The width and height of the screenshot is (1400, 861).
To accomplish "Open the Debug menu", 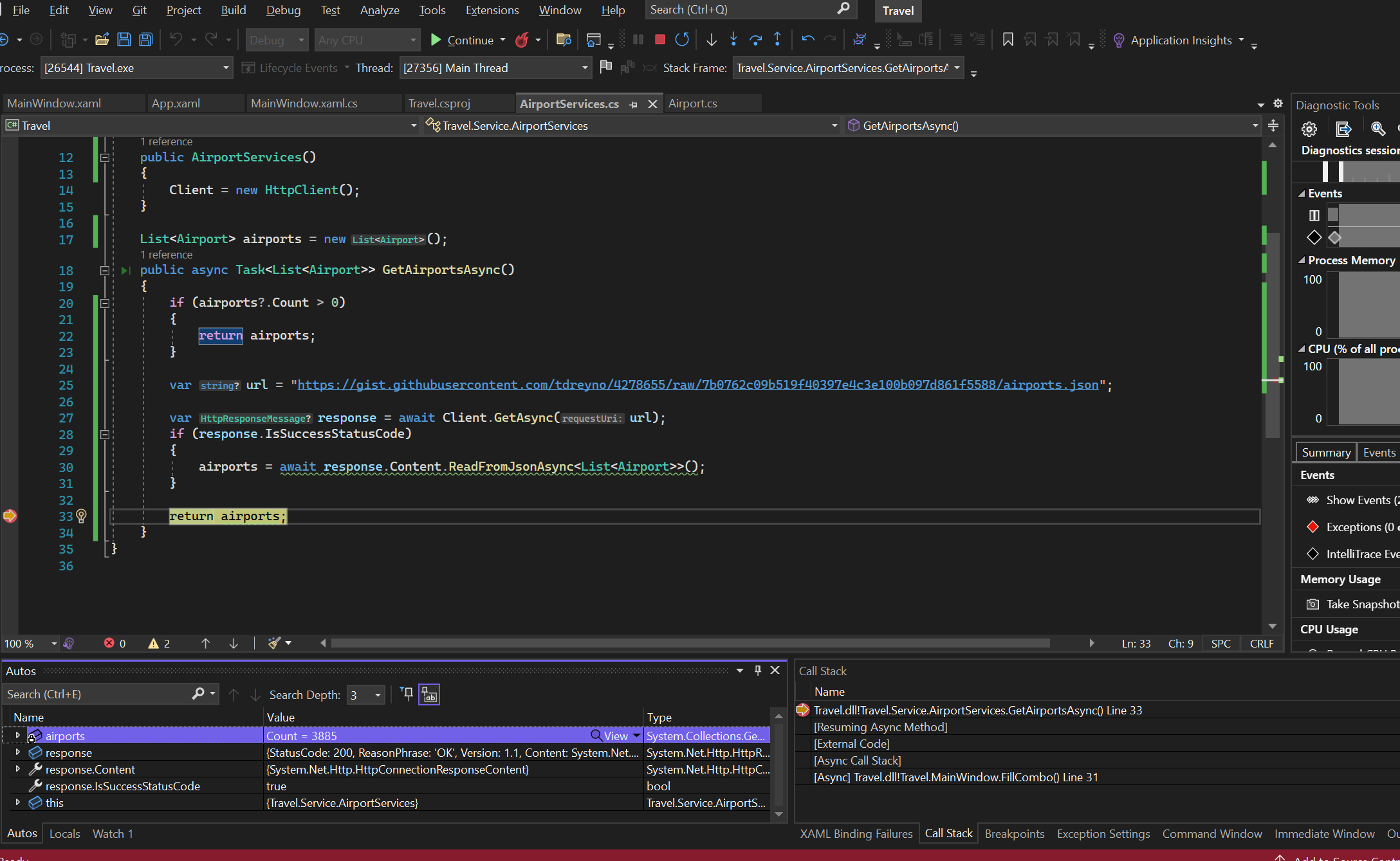I will [283, 10].
